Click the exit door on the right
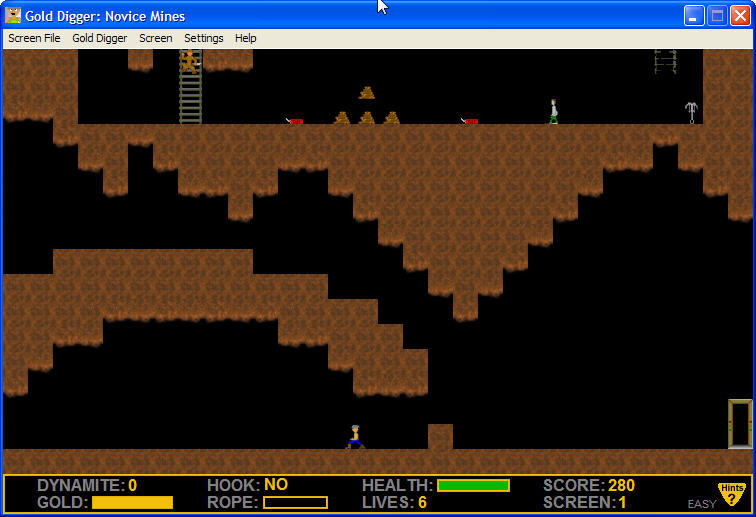This screenshot has width=756, height=517. click(x=739, y=424)
